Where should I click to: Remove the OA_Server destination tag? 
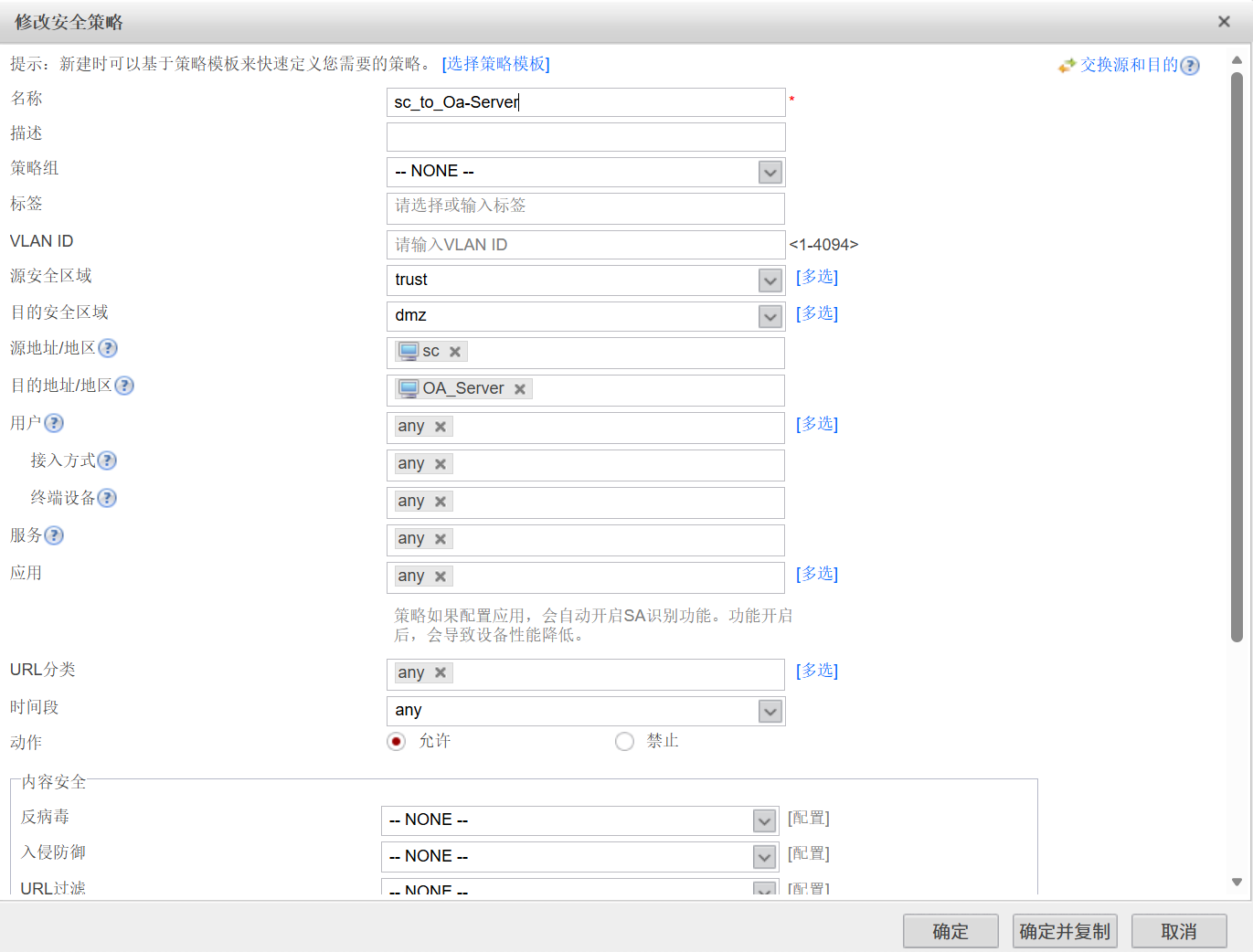click(519, 389)
